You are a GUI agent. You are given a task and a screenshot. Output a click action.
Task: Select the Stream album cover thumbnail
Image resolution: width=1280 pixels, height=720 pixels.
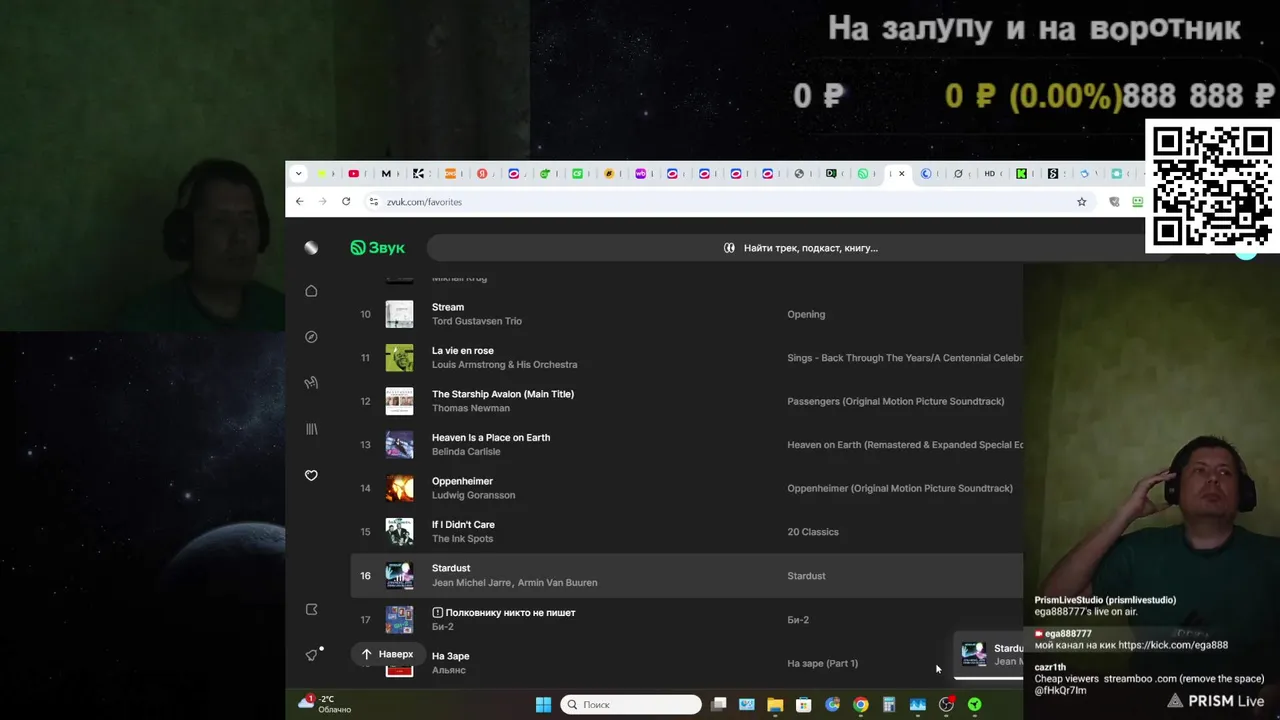[x=399, y=314]
